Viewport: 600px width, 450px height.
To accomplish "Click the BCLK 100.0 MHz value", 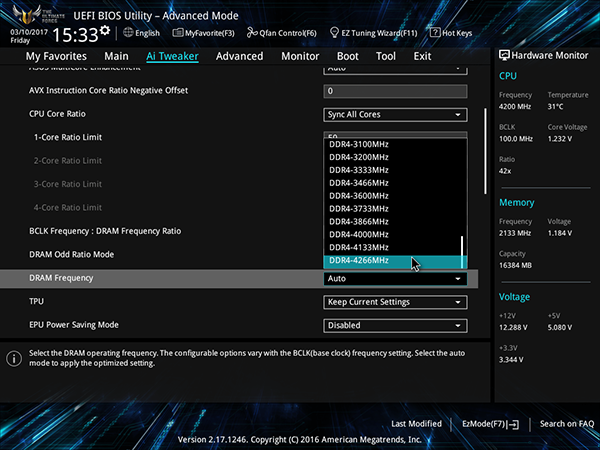I will [x=515, y=139].
